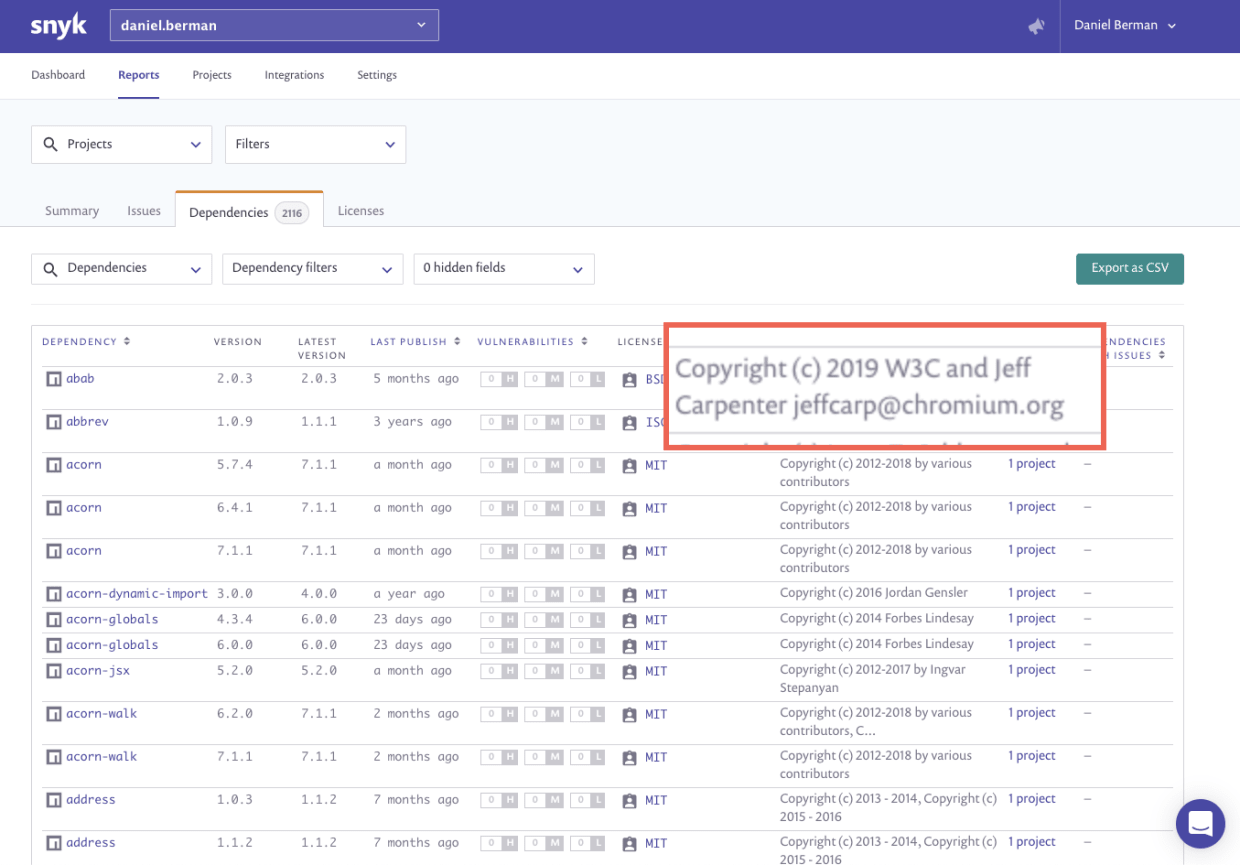Click the license icon in acorn-dynamic-import row
This screenshot has height=865, width=1240.
[629, 594]
